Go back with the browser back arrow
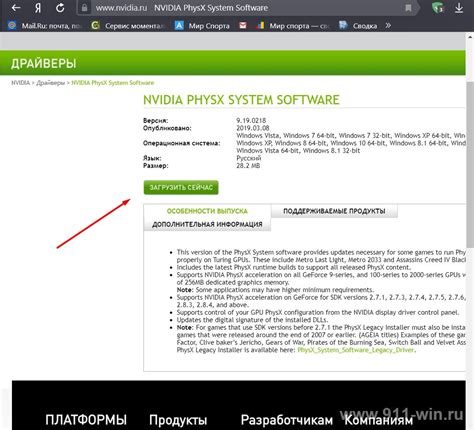Screen dimensions: 474x430 click(16, 8)
